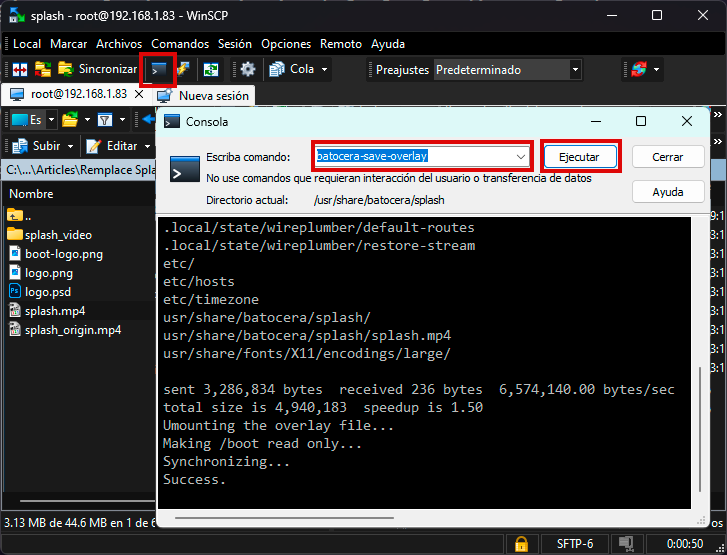Expand the Editar dropdown arrow
Screen dimensions: 727x555
[147, 147]
